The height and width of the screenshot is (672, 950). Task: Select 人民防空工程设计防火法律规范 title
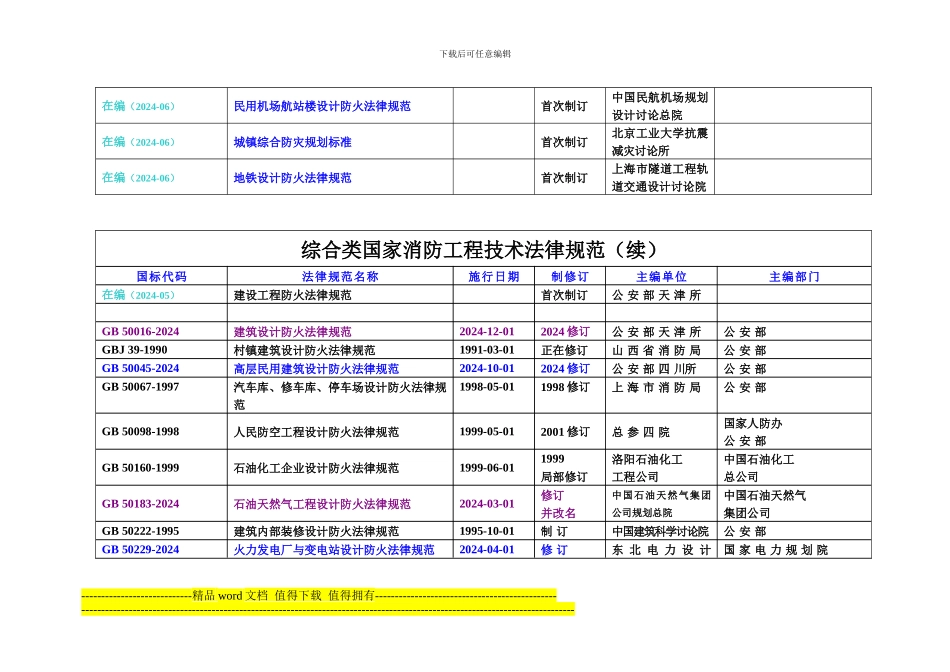[x=316, y=432]
